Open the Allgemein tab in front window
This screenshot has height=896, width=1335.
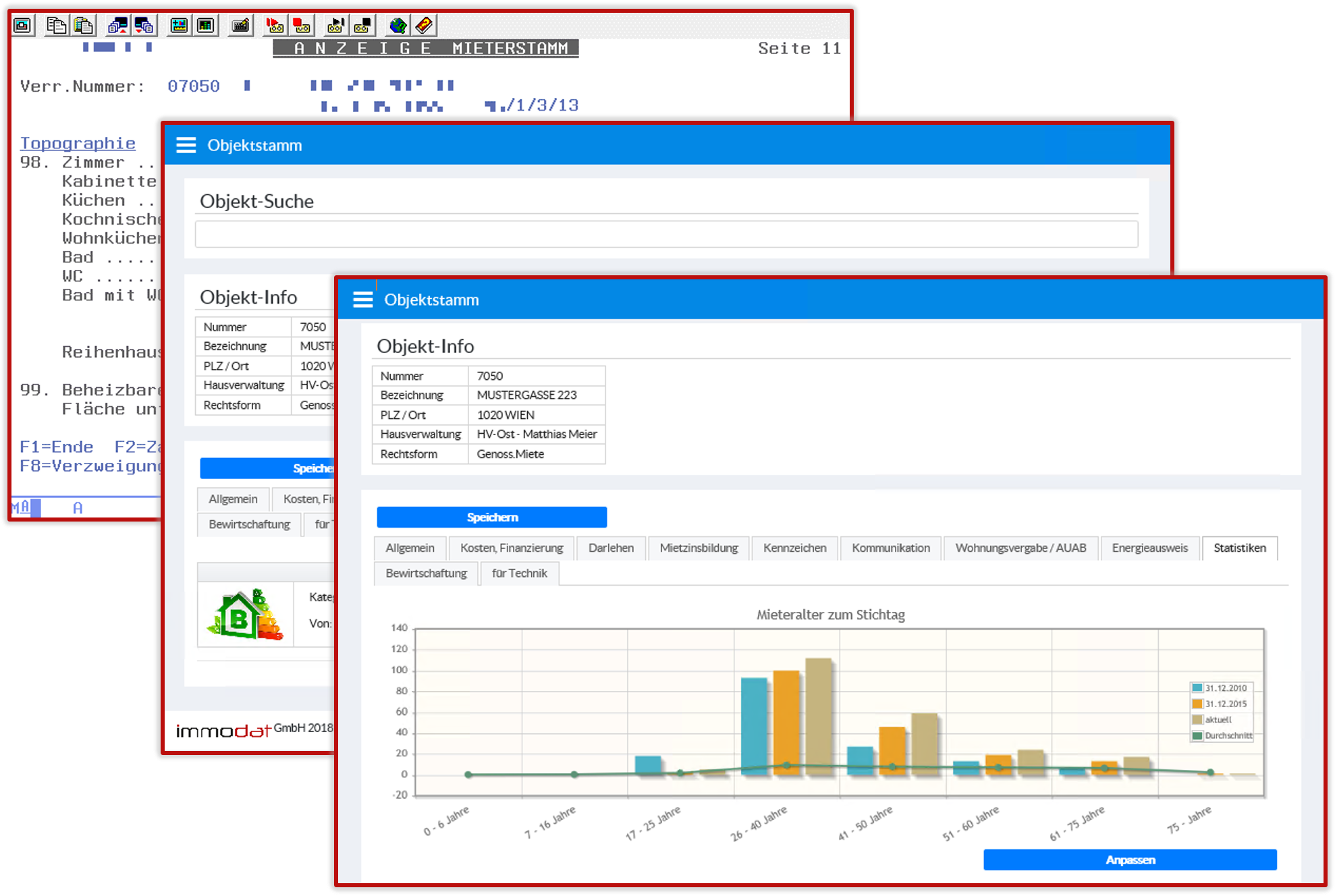(x=410, y=548)
